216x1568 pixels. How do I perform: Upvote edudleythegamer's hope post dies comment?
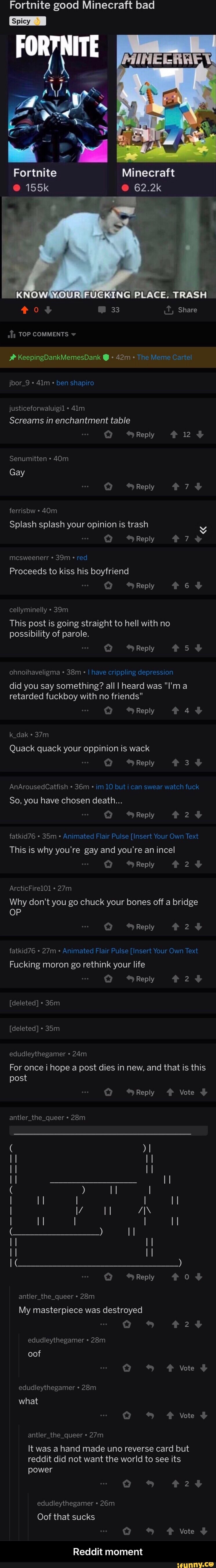[170, 1092]
